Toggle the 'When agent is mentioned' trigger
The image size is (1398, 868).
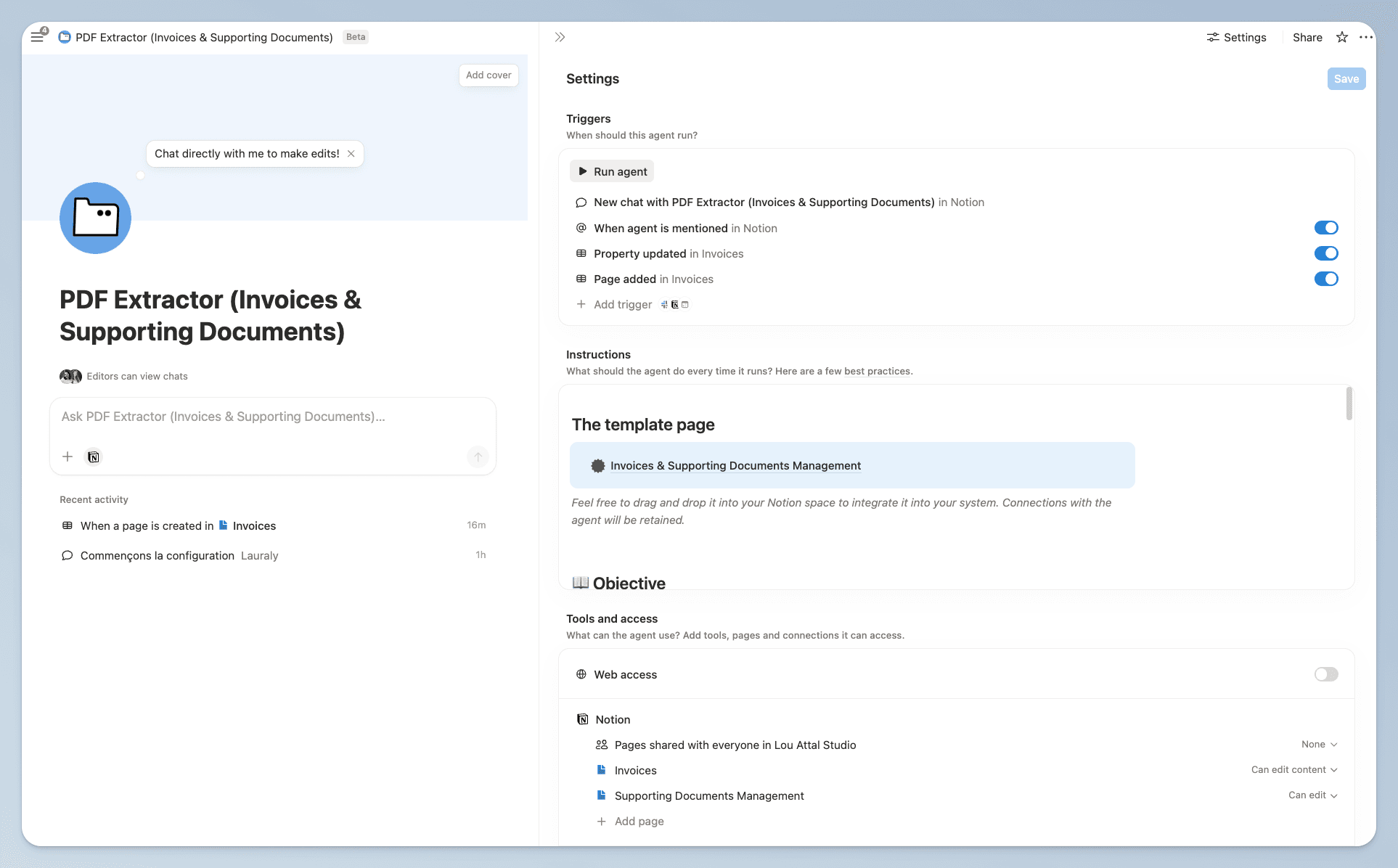coord(1326,228)
